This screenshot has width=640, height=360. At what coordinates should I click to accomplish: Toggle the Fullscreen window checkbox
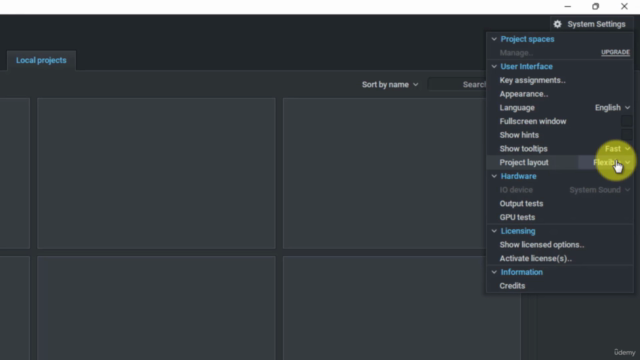[x=627, y=121]
